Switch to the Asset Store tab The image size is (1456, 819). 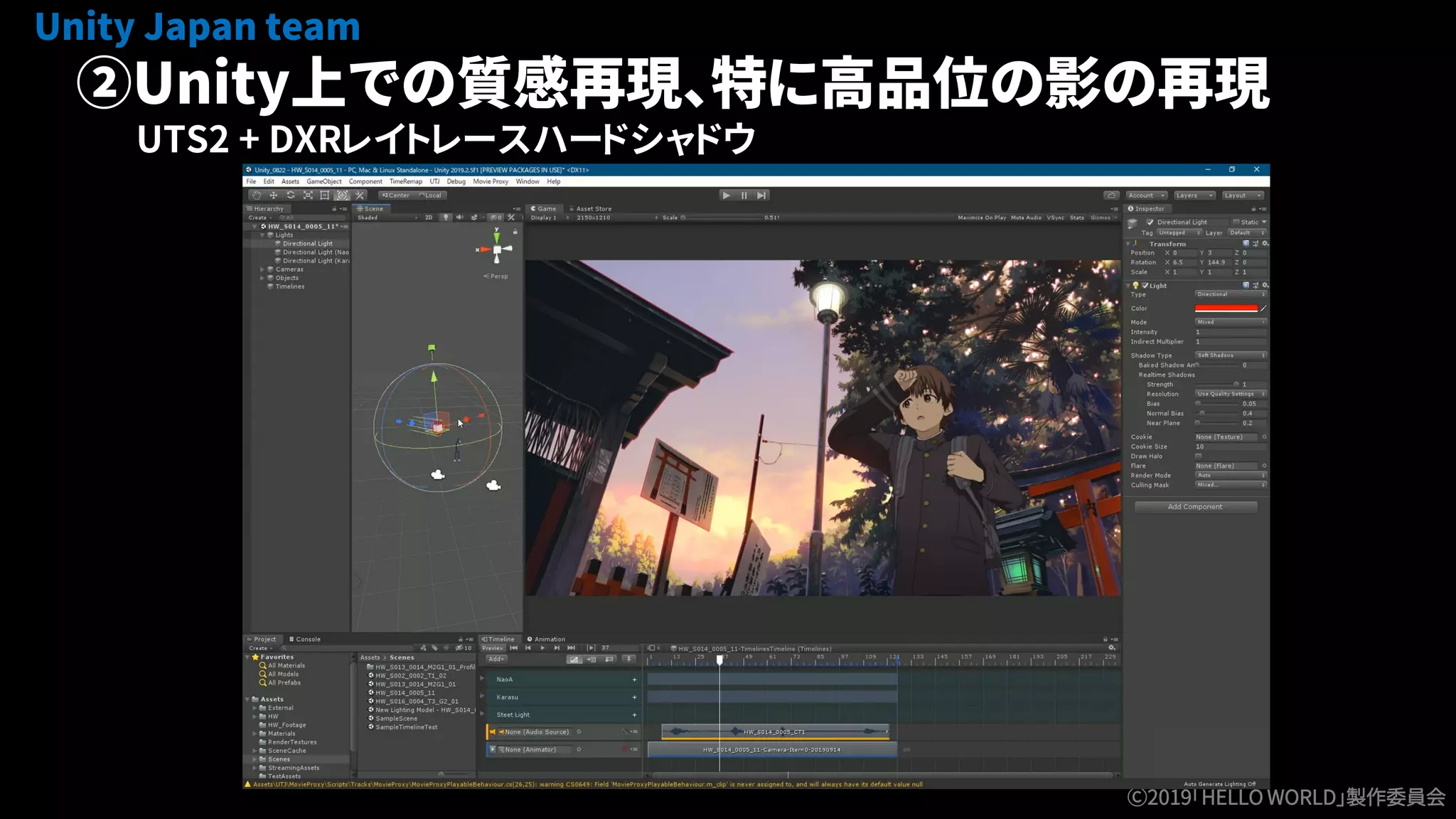tap(590, 209)
